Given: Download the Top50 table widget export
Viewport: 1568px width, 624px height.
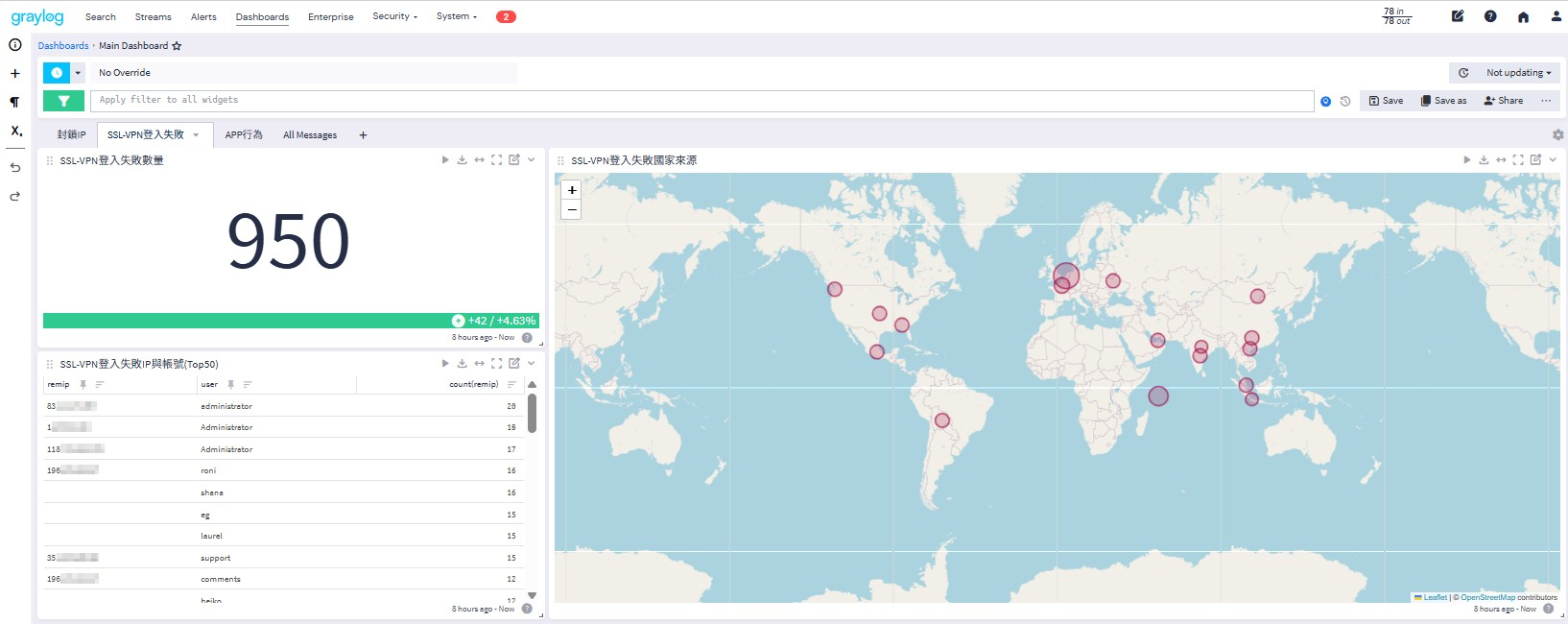Looking at the screenshot, I should tap(462, 364).
